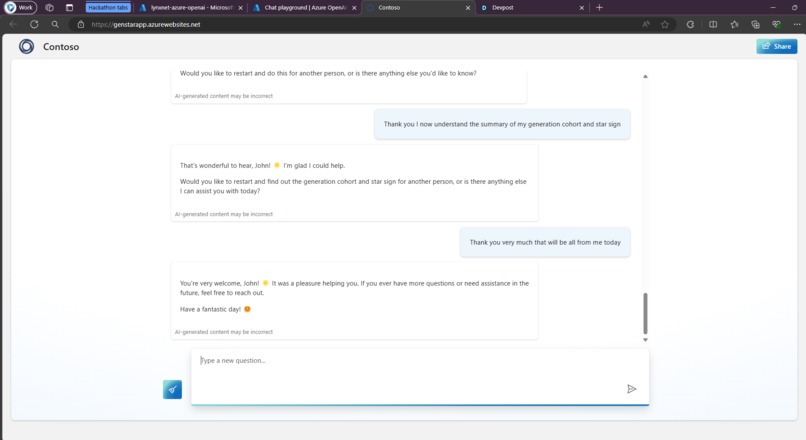Viewport: 806px width, 440px height.
Task: Click the address bar URL
Action: [146, 24]
